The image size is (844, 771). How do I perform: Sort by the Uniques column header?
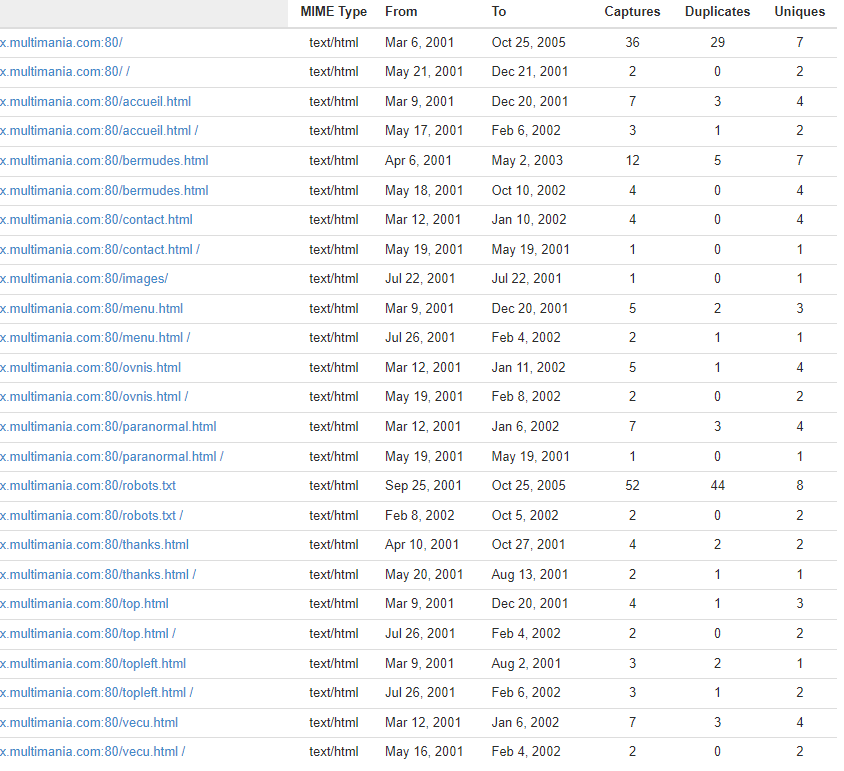pos(799,12)
